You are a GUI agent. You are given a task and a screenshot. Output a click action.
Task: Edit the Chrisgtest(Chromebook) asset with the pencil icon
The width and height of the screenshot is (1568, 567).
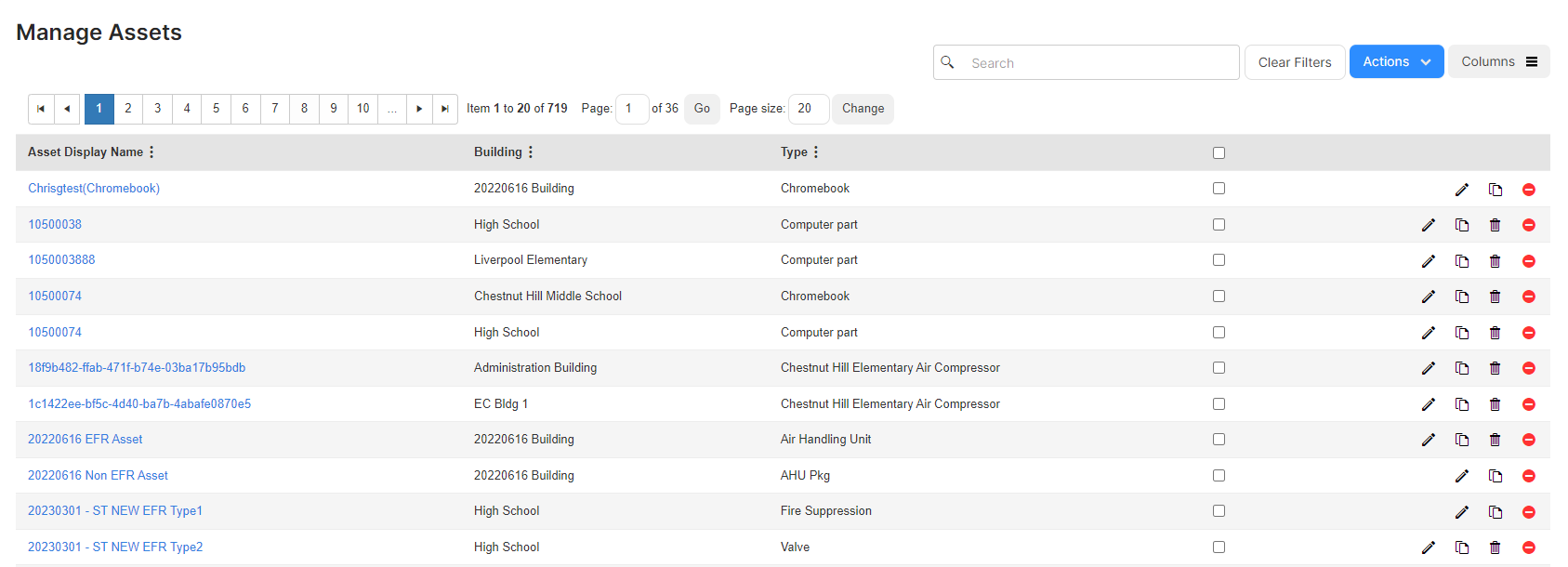pos(1462,190)
